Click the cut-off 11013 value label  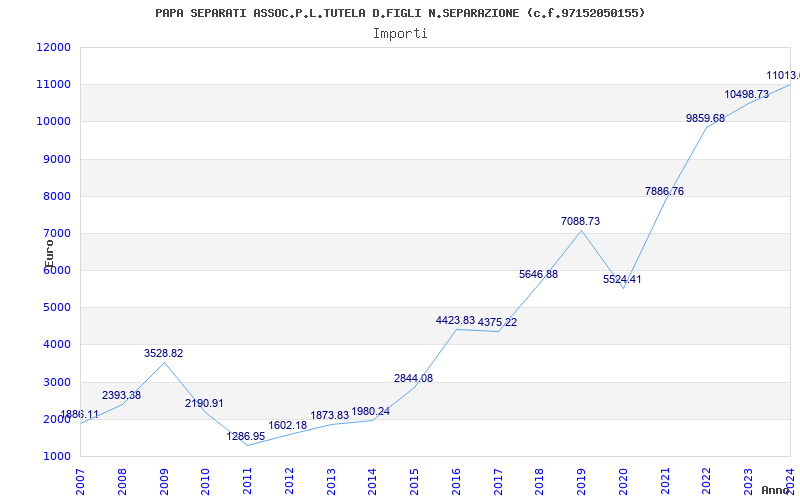783,76
